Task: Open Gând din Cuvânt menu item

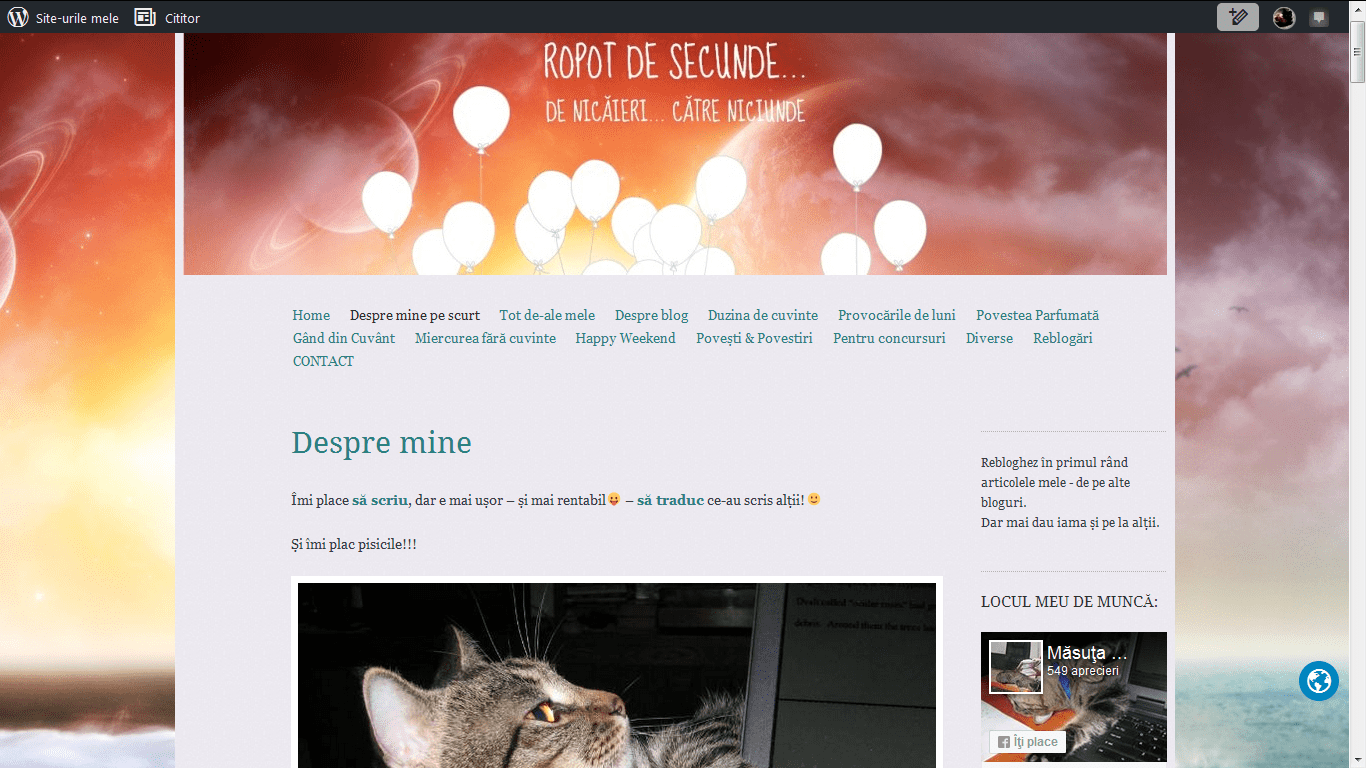Action: pos(344,338)
